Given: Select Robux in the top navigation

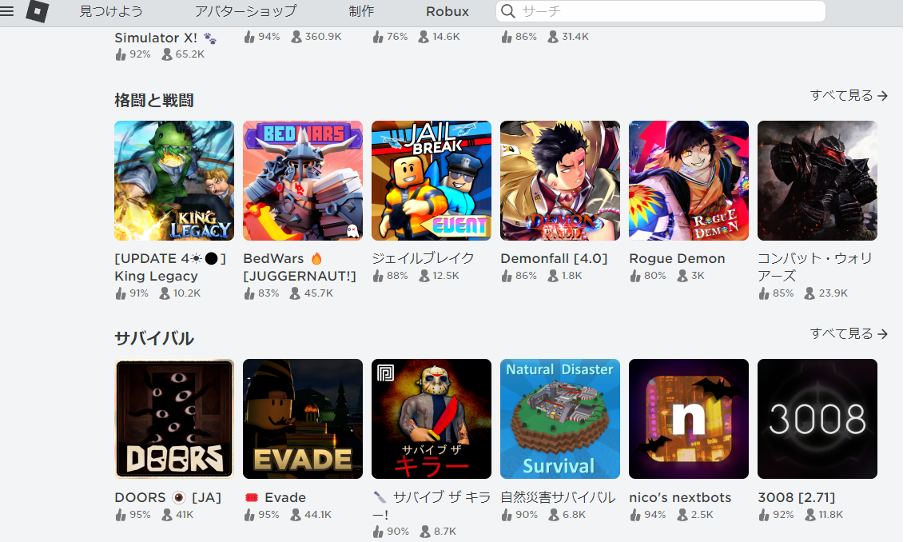Looking at the screenshot, I should (447, 11).
